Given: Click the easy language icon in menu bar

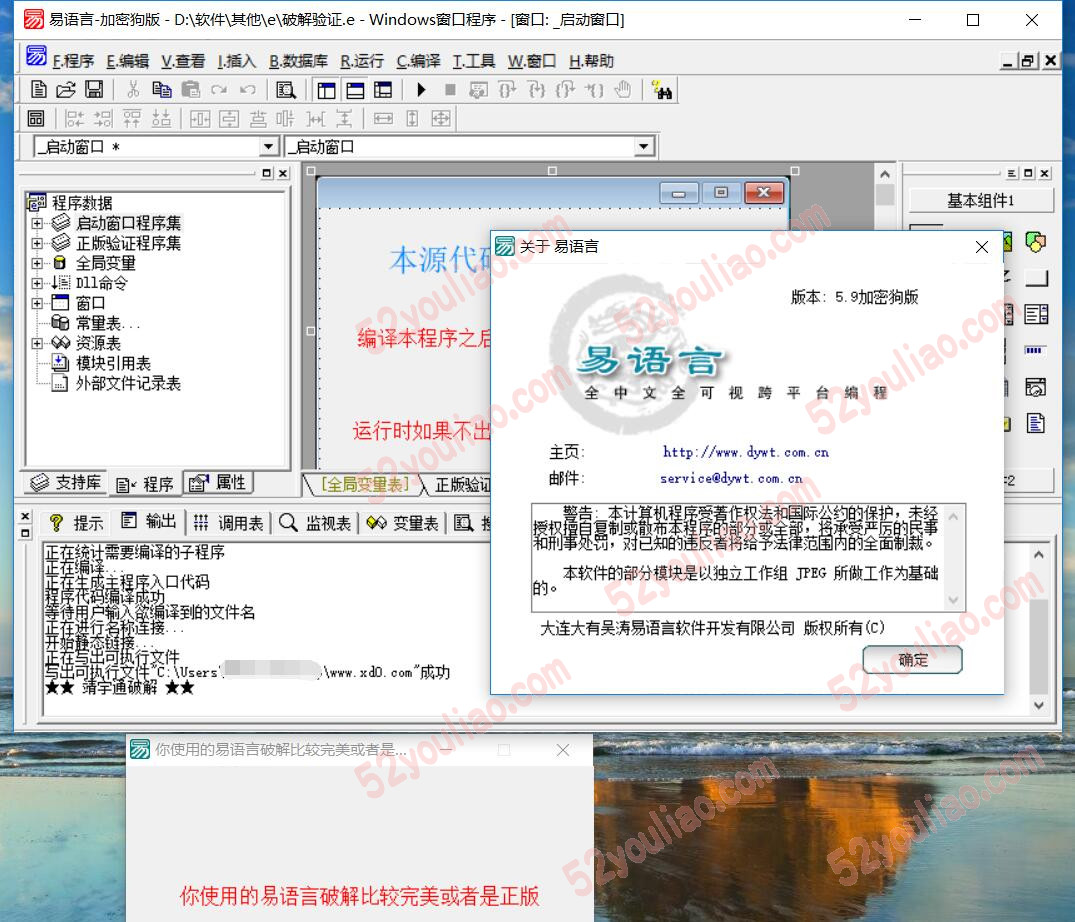Looking at the screenshot, I should tap(36, 56).
